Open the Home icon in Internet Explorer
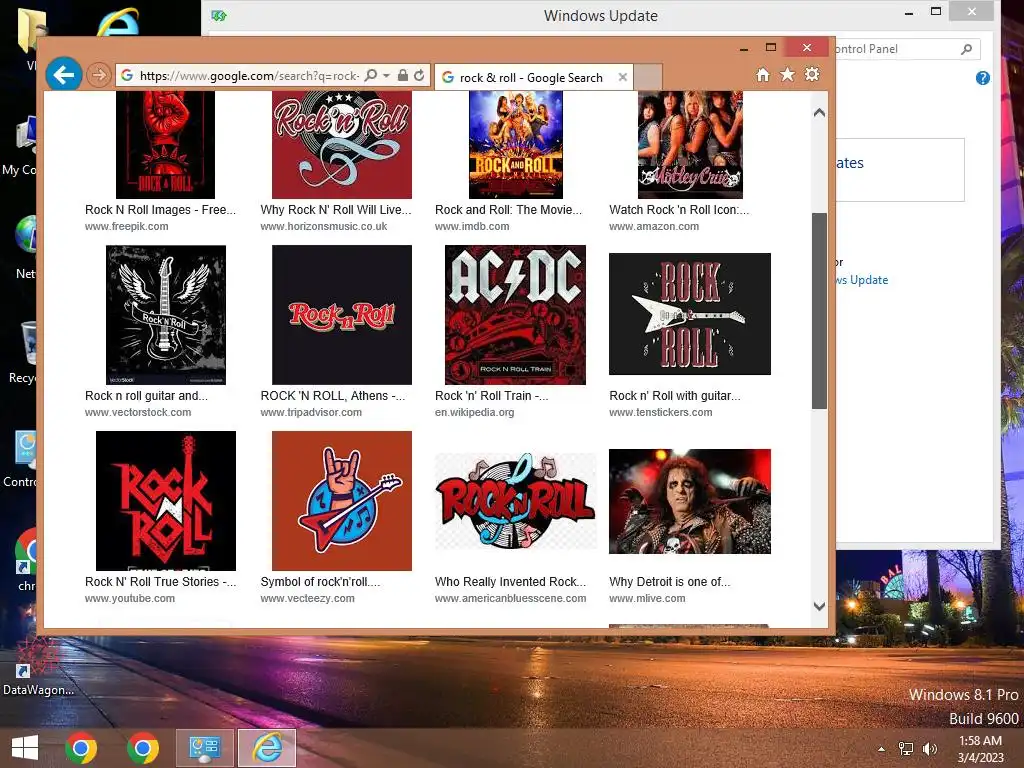Viewport: 1024px width, 768px height. point(763,74)
